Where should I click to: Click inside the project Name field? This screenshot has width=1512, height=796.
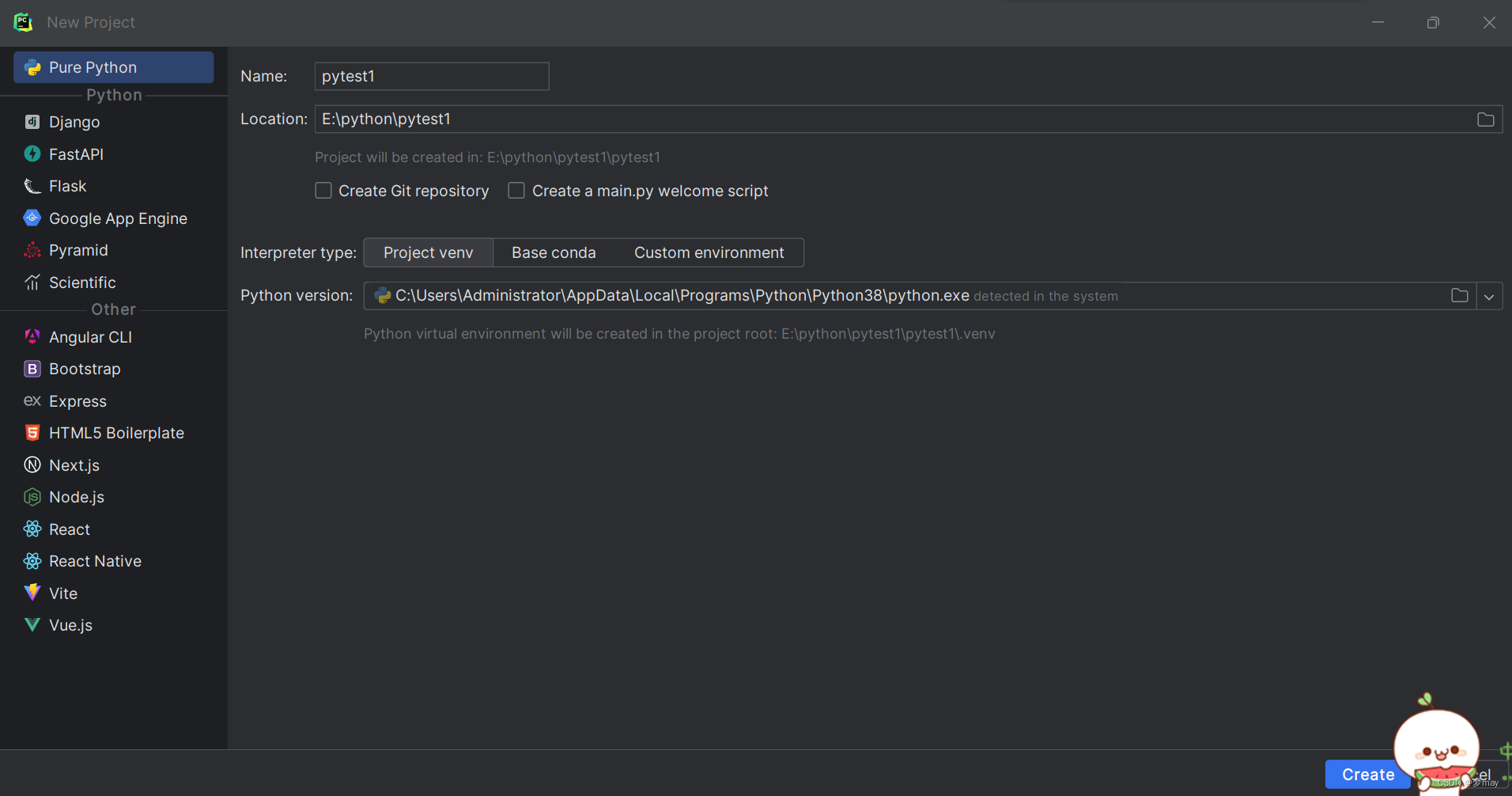coord(431,76)
